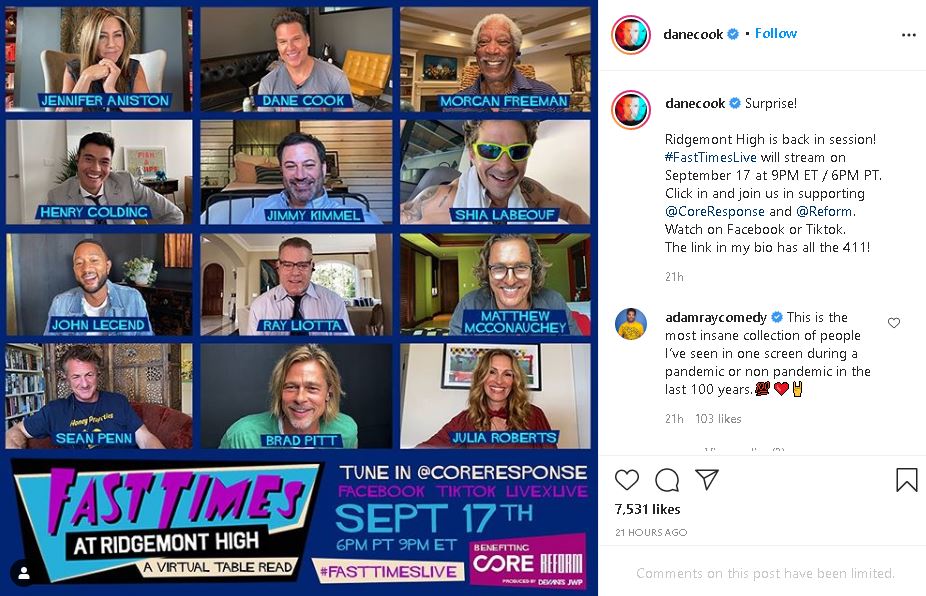Click the 21 HOURS AGO timestamp
The height and width of the screenshot is (596, 926).
(x=651, y=532)
